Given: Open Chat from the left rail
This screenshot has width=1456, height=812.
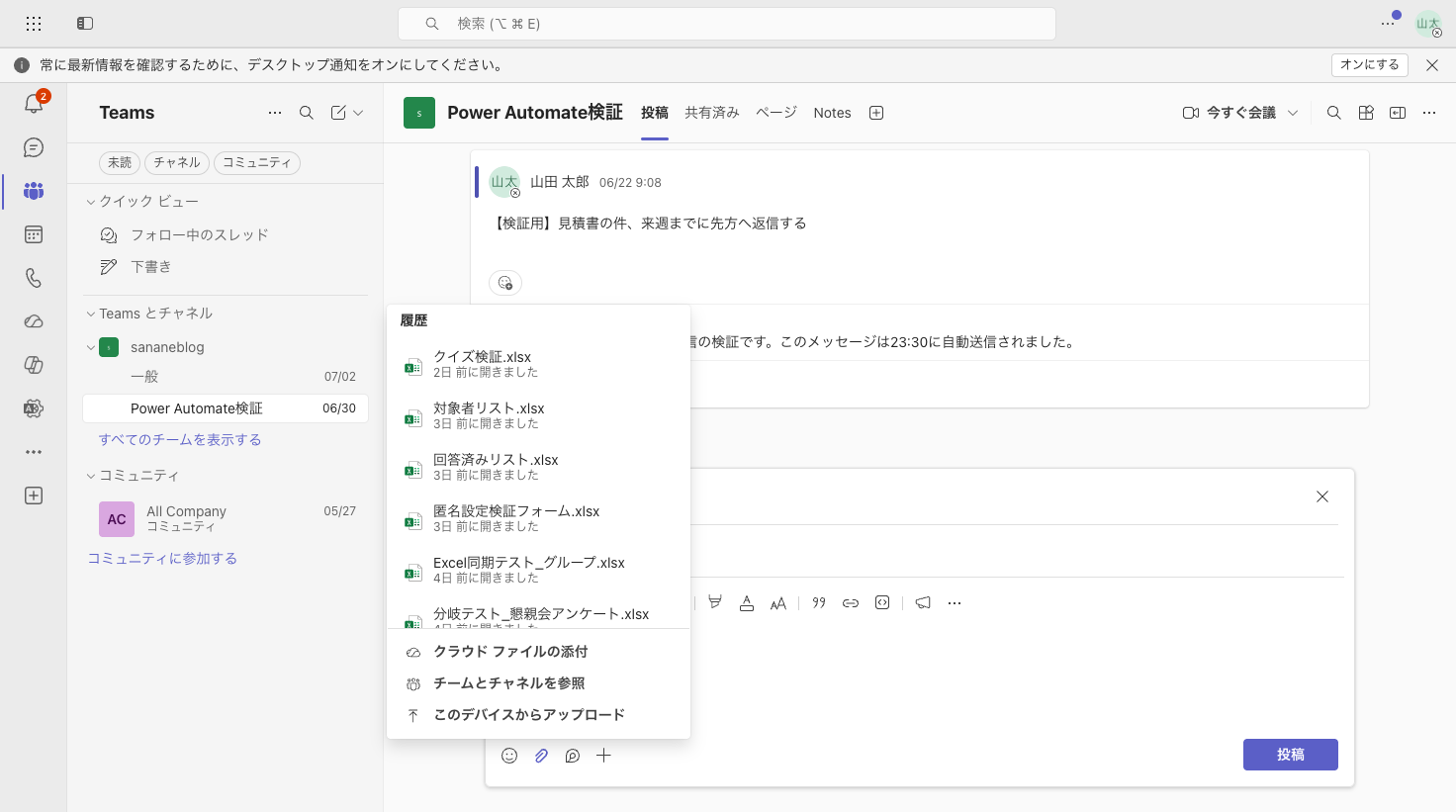Looking at the screenshot, I should 34,147.
